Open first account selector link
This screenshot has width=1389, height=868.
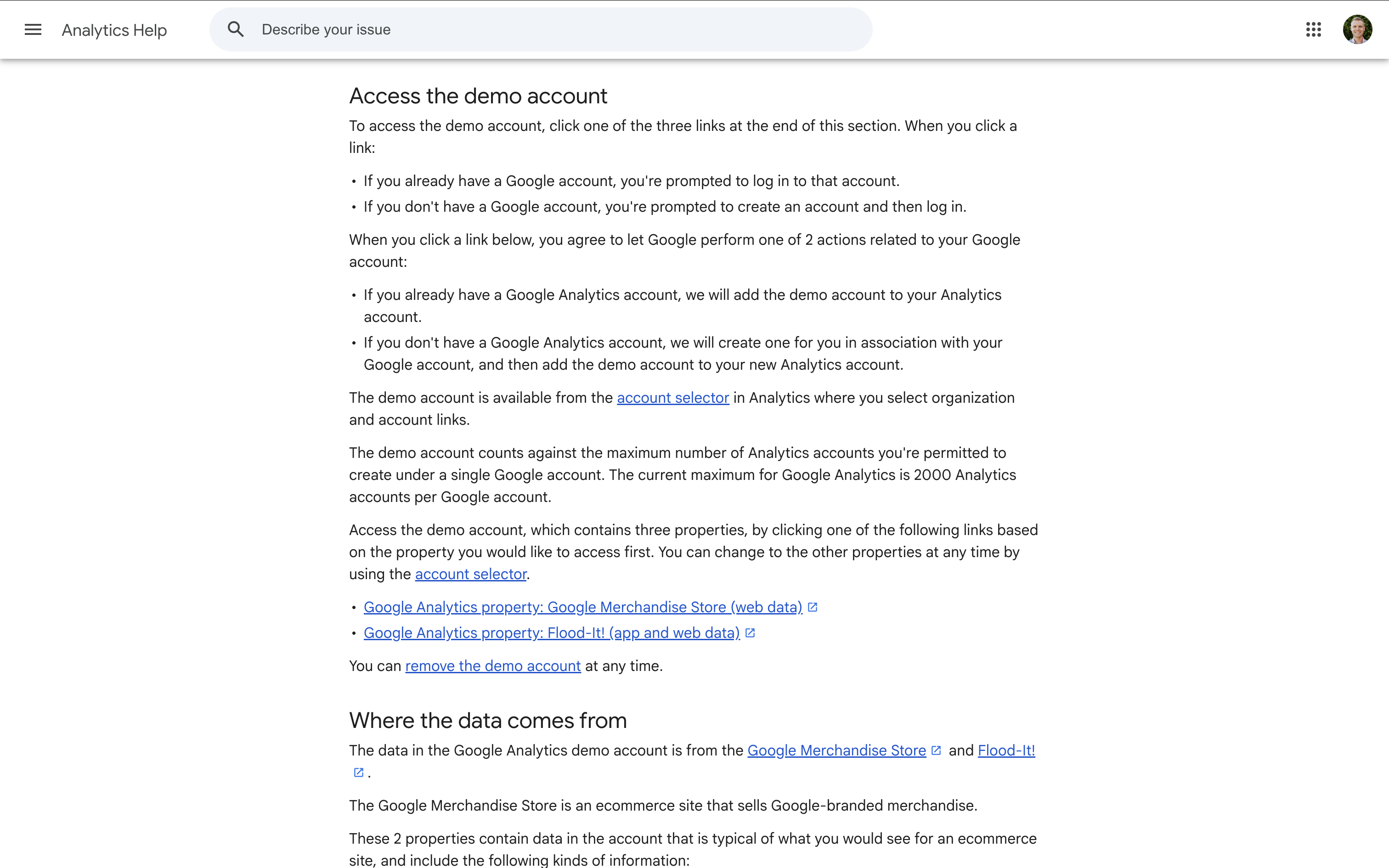pyautogui.click(x=673, y=398)
